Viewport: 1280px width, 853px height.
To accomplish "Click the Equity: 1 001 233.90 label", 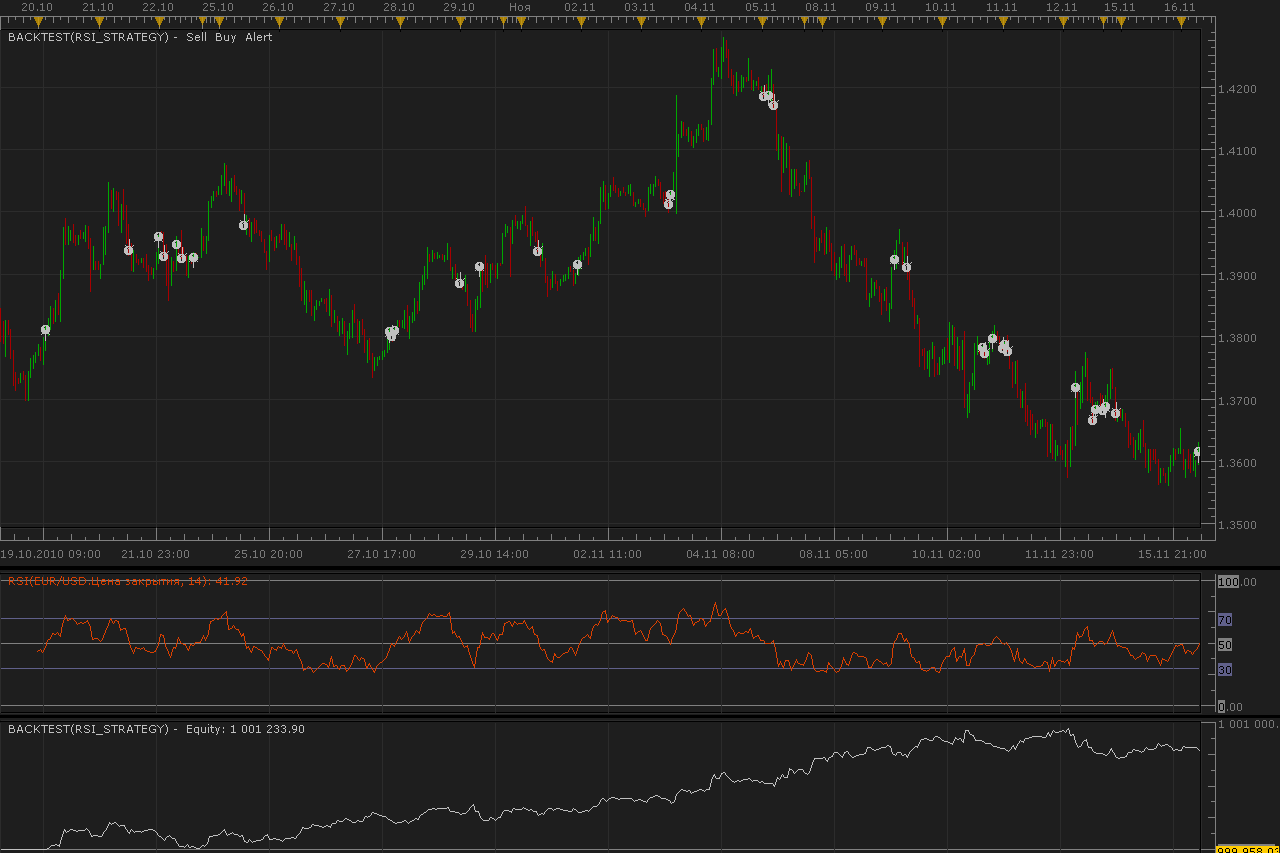I will [245, 729].
